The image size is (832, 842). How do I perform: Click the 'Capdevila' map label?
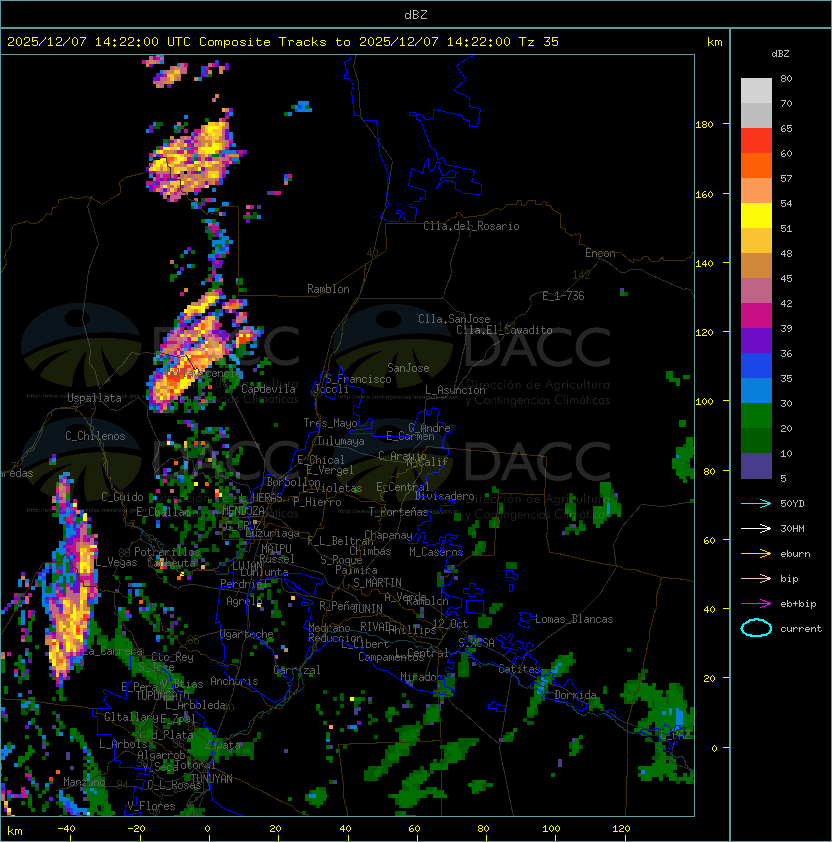[269, 389]
